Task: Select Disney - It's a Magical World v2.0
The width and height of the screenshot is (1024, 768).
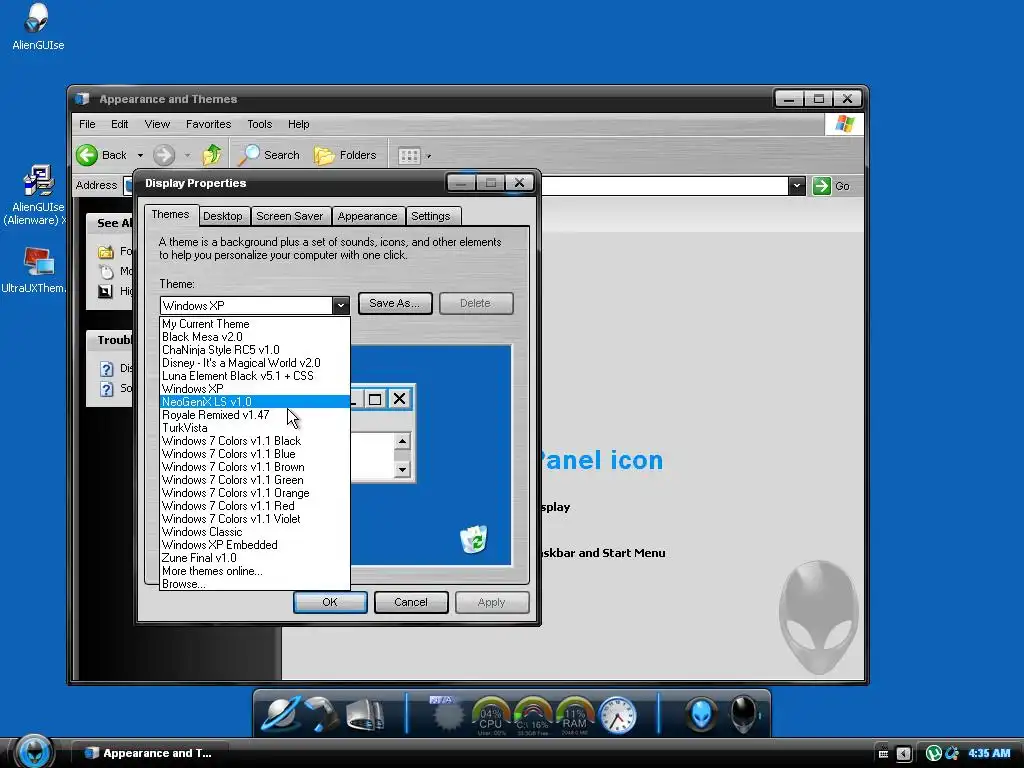Action: coord(255,363)
